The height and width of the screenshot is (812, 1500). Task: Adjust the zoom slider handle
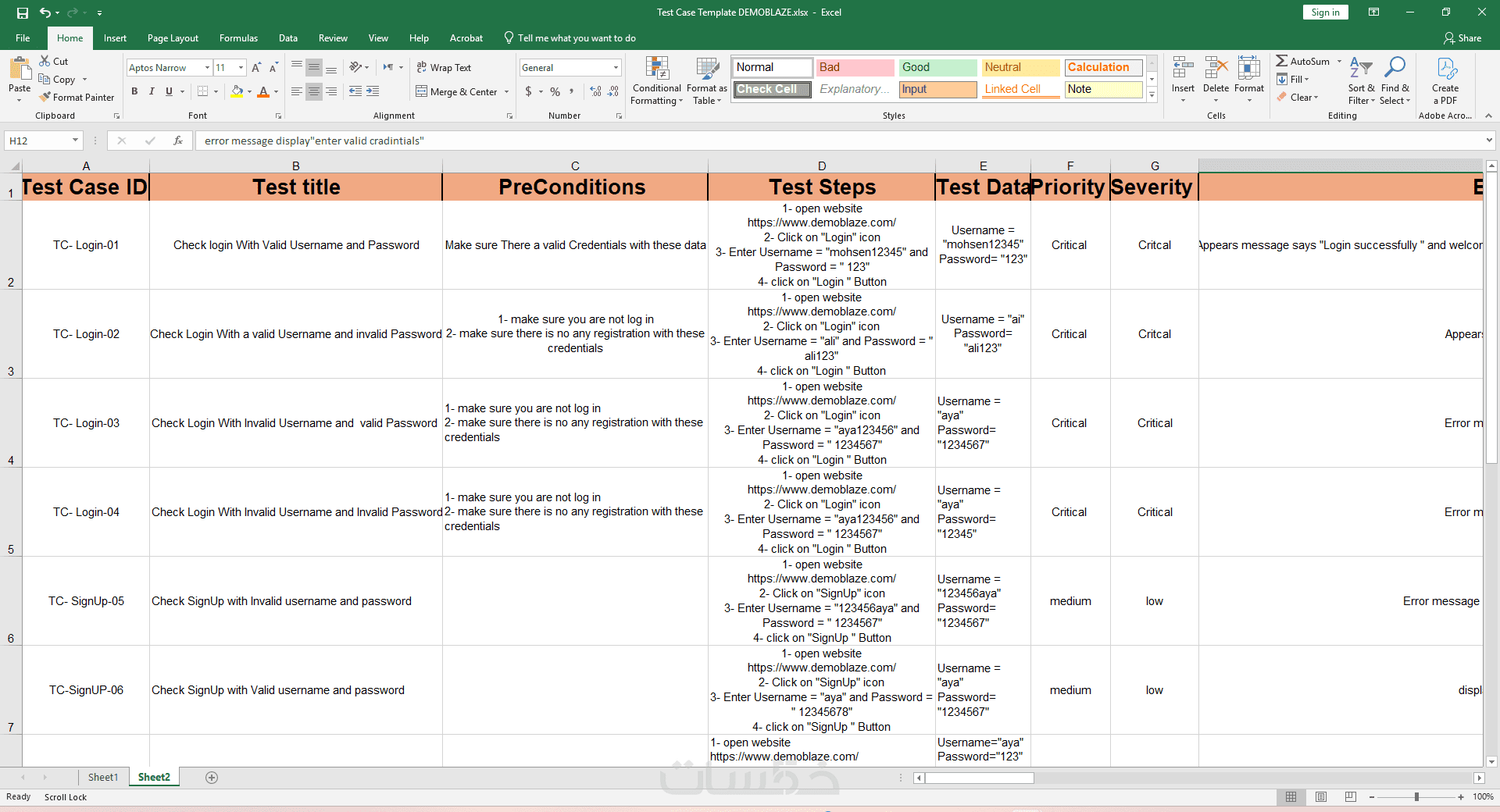[x=1416, y=797]
